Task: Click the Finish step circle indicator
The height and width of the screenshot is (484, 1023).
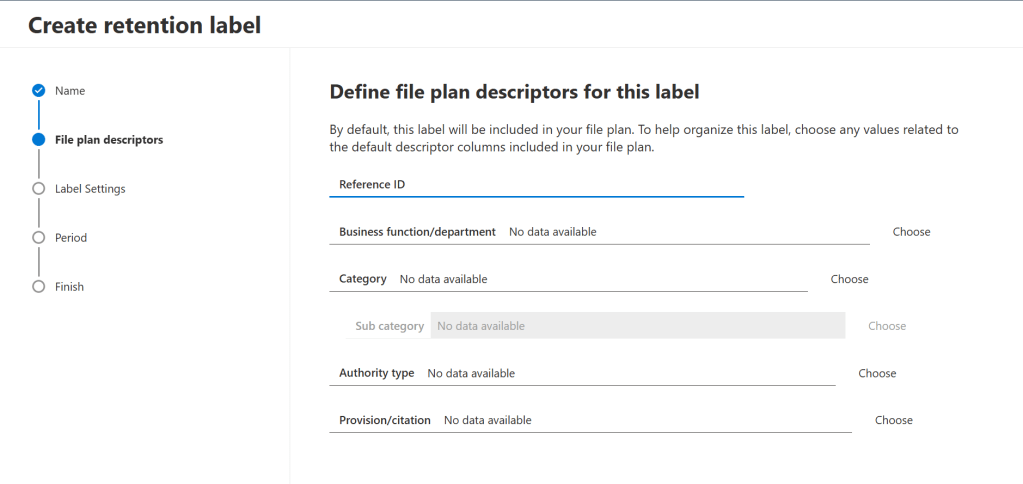Action: tap(39, 287)
